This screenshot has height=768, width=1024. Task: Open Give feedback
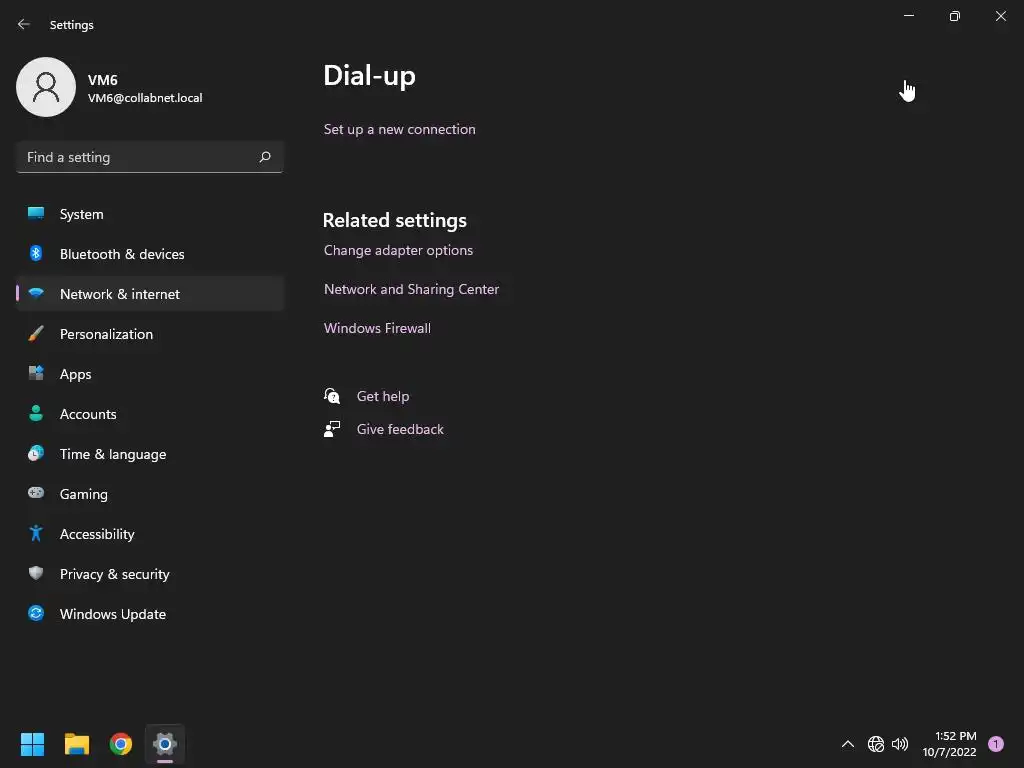pyautogui.click(x=400, y=429)
